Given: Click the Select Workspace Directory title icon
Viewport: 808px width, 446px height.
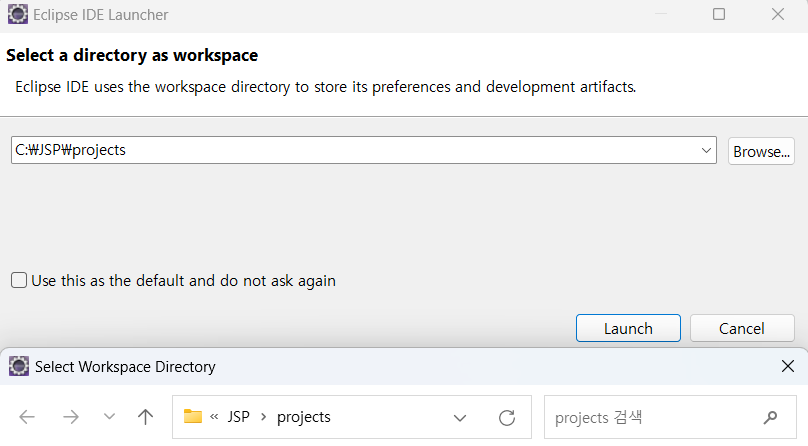Looking at the screenshot, I should [x=19, y=366].
